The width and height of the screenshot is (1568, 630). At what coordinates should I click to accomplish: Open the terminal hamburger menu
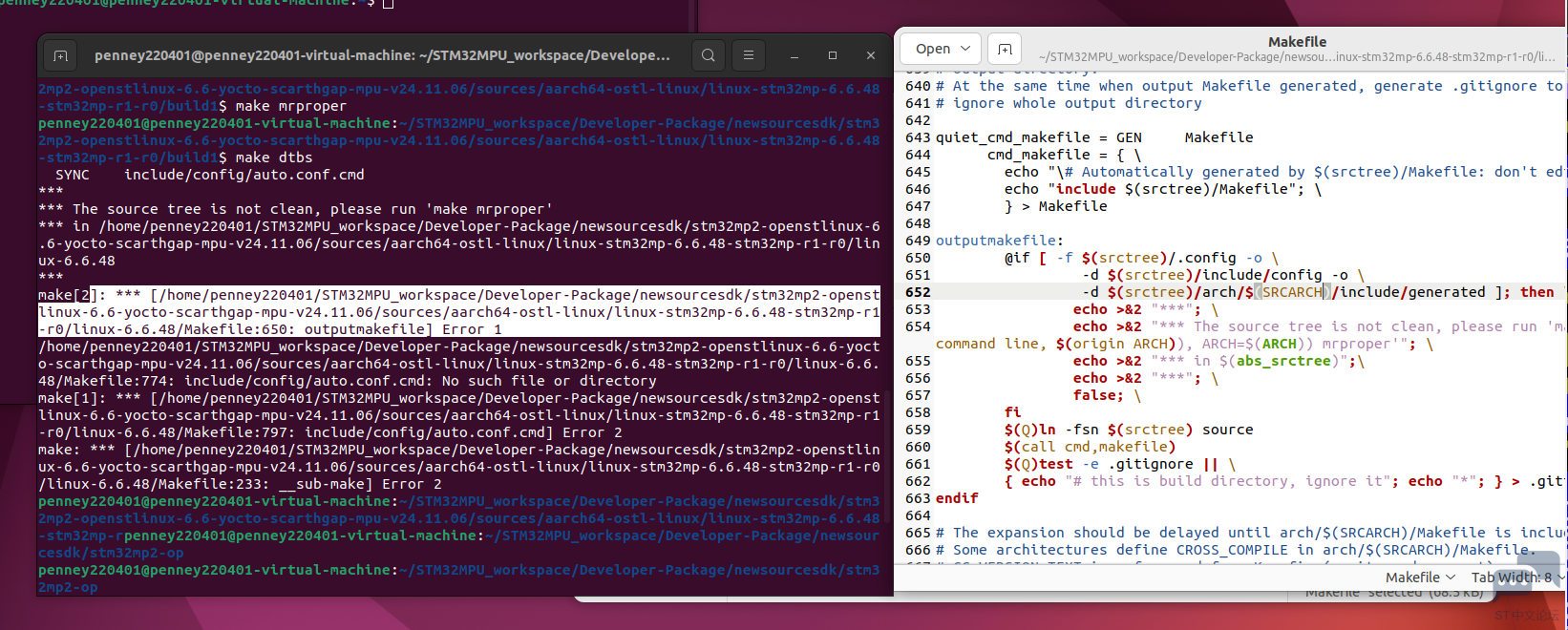749,55
